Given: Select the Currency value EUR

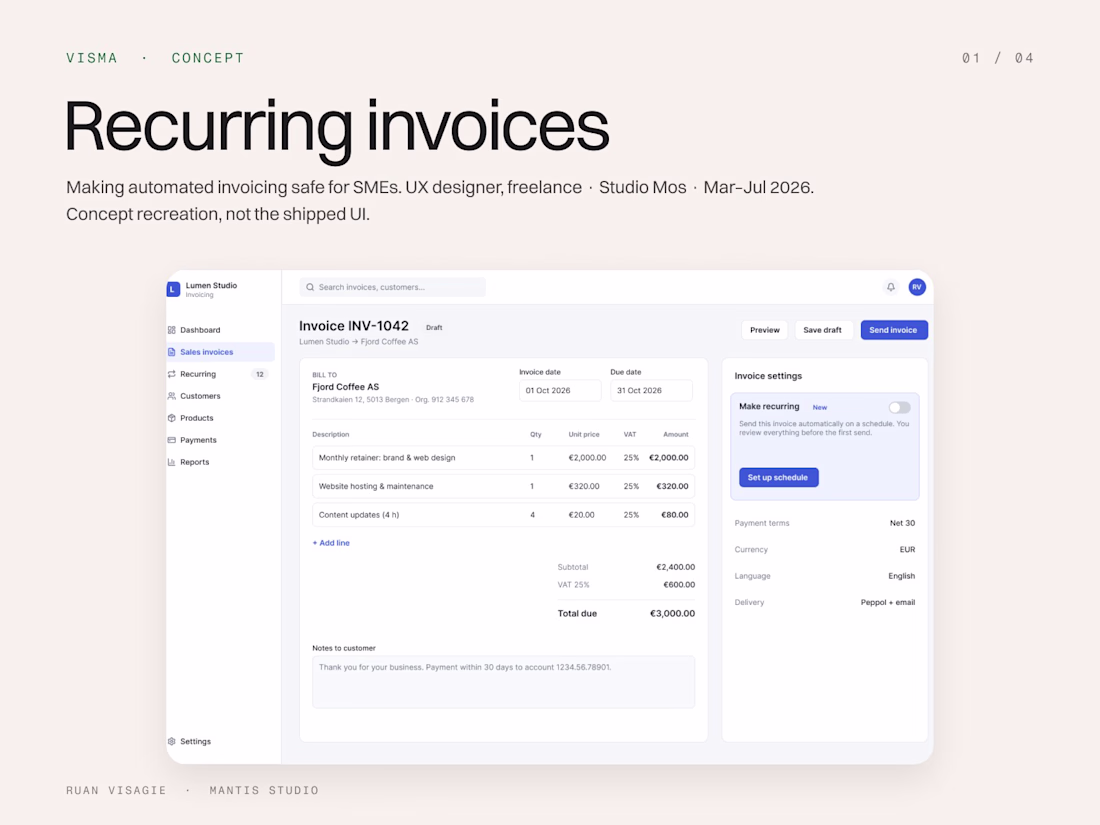Looking at the screenshot, I should [907, 549].
